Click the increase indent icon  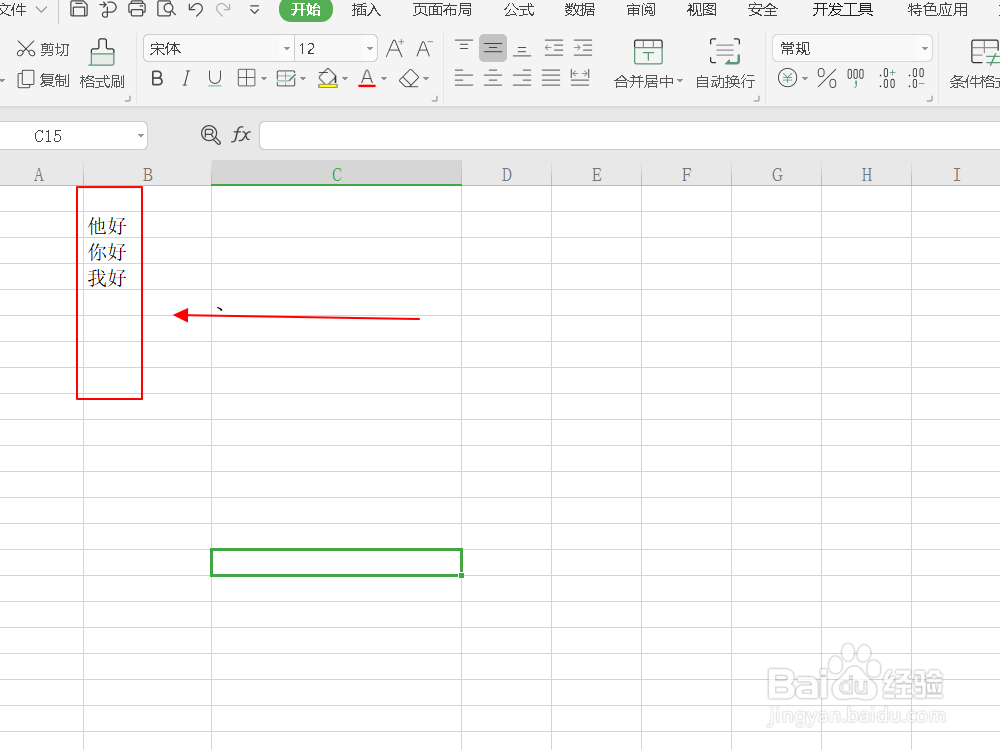tap(583, 48)
